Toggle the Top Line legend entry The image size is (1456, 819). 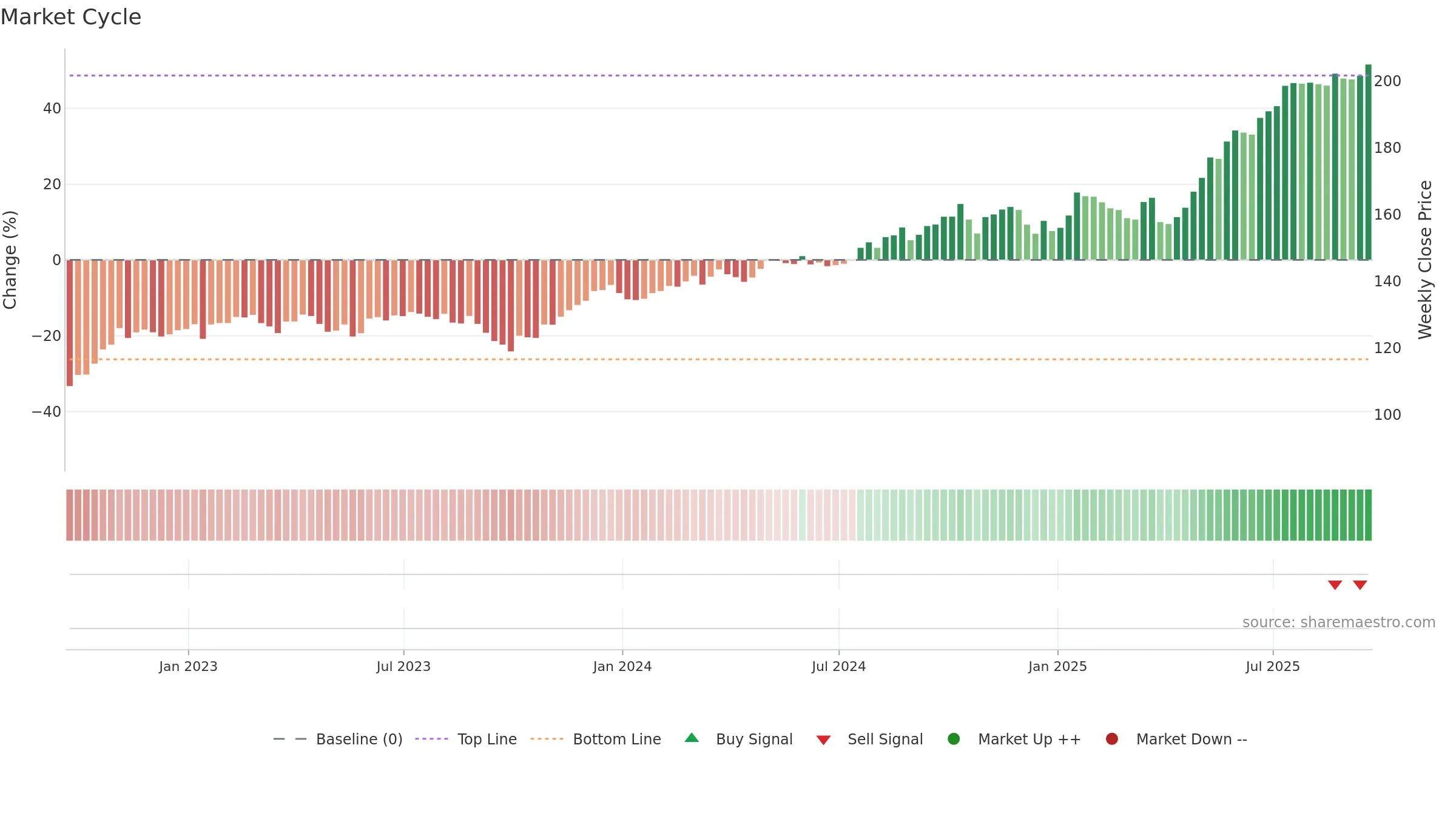coord(466,739)
